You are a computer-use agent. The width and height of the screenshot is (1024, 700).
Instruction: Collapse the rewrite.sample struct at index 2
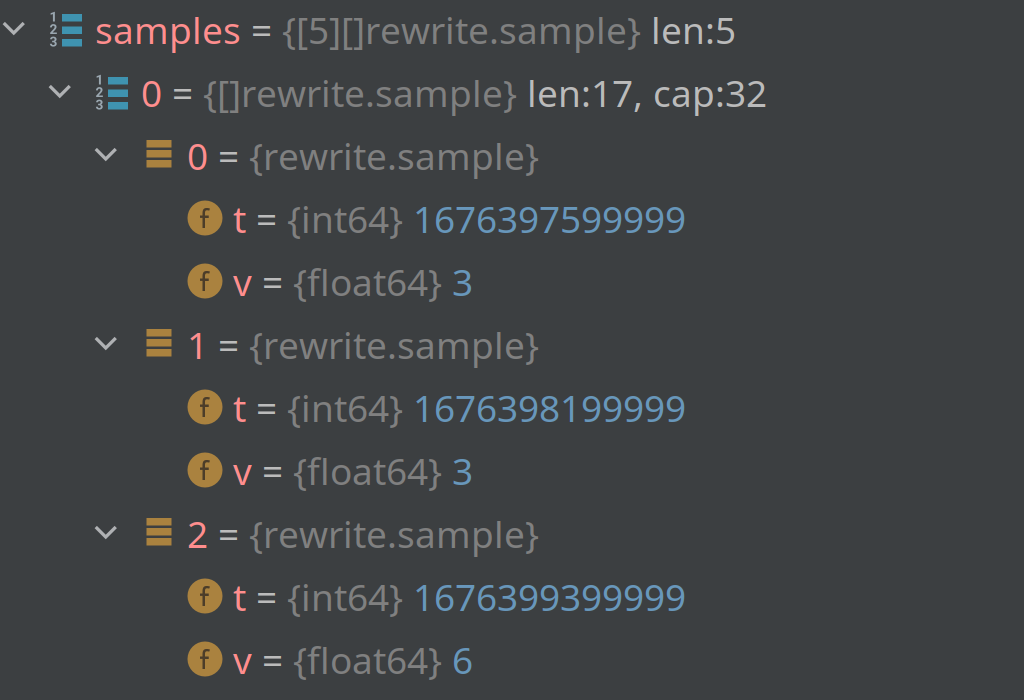(106, 533)
